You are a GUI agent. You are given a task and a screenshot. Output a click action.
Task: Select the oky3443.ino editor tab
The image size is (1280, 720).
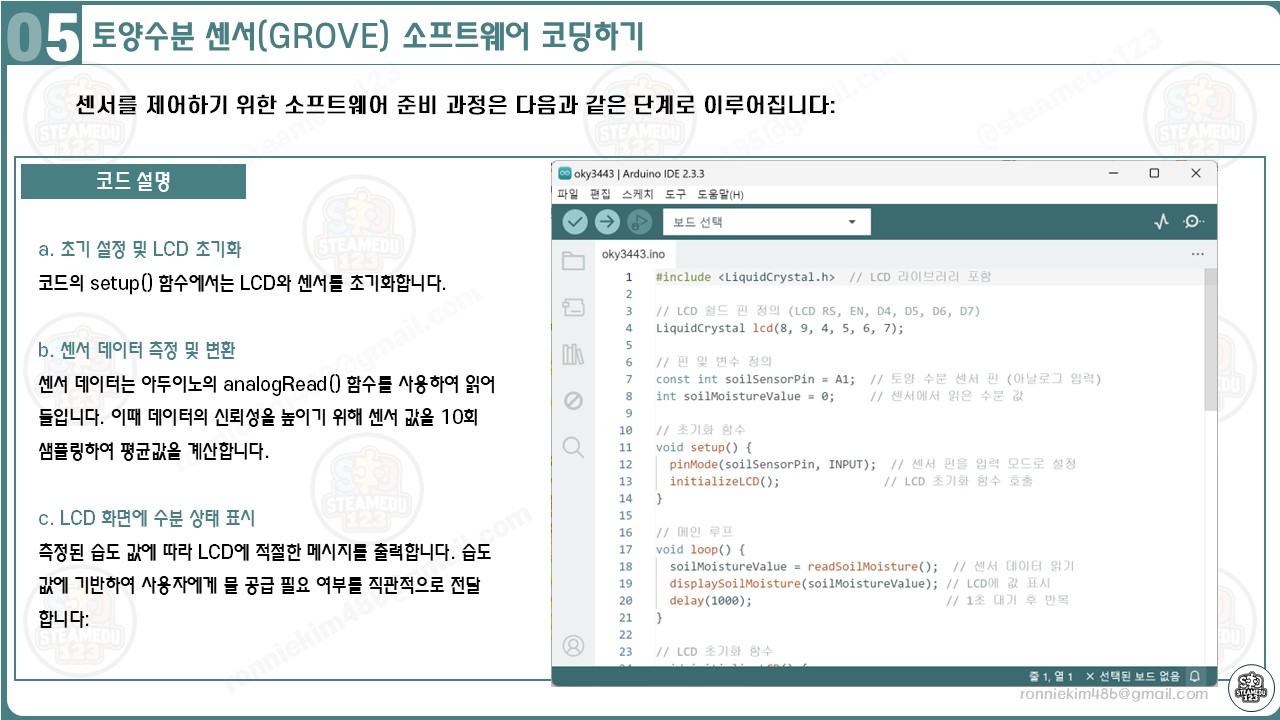tap(633, 254)
